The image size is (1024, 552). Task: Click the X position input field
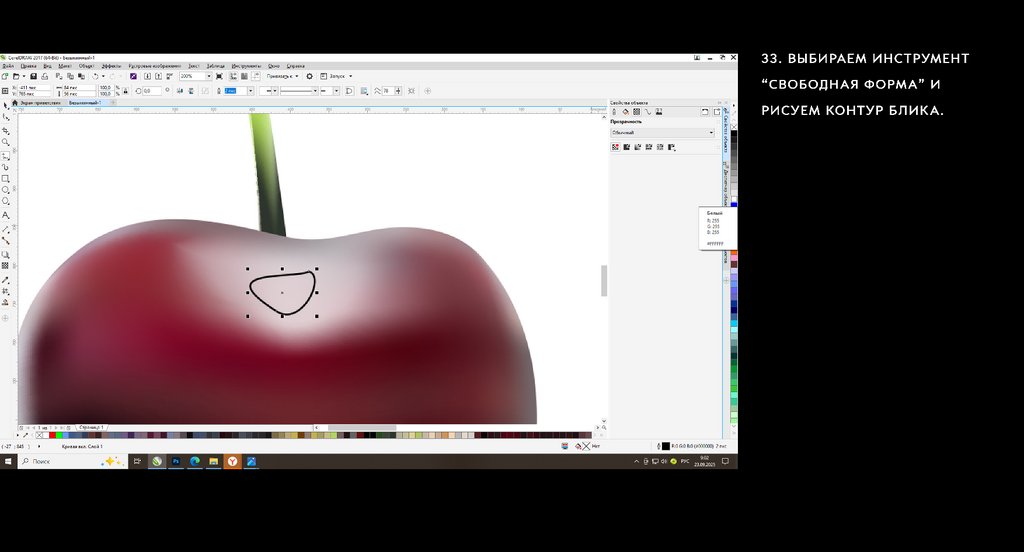point(35,88)
